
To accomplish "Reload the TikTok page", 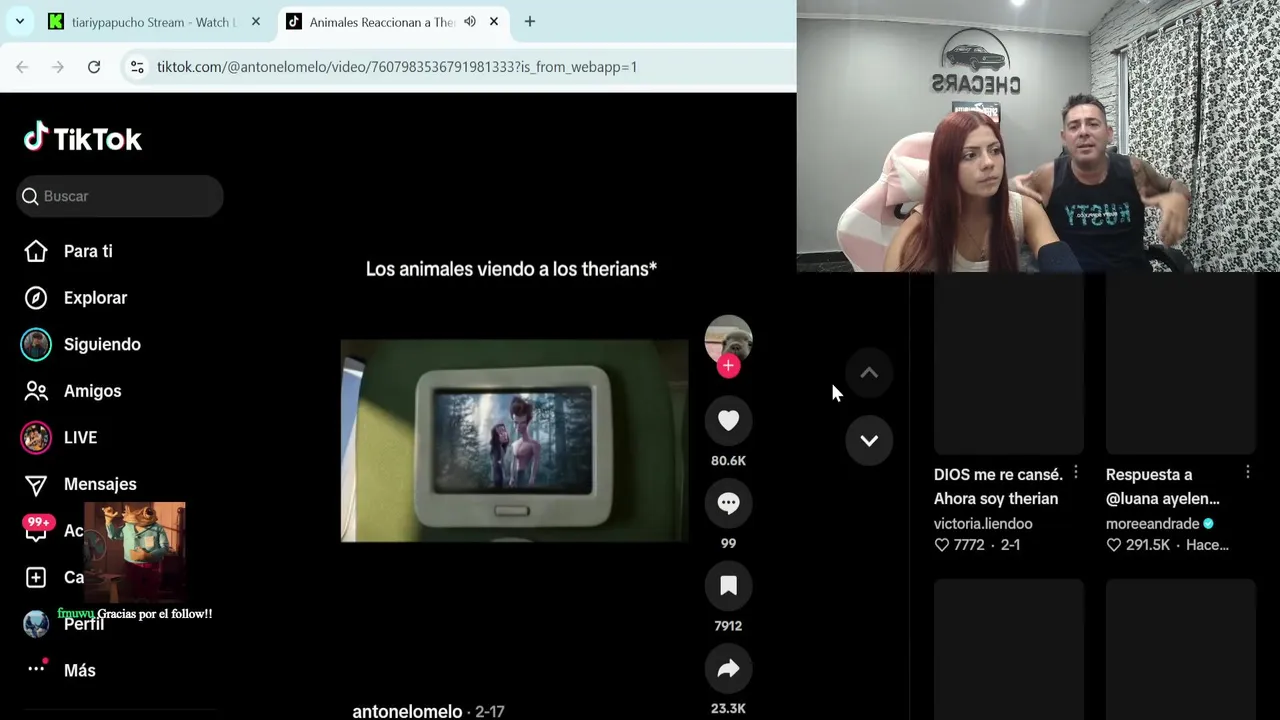I will 94,67.
